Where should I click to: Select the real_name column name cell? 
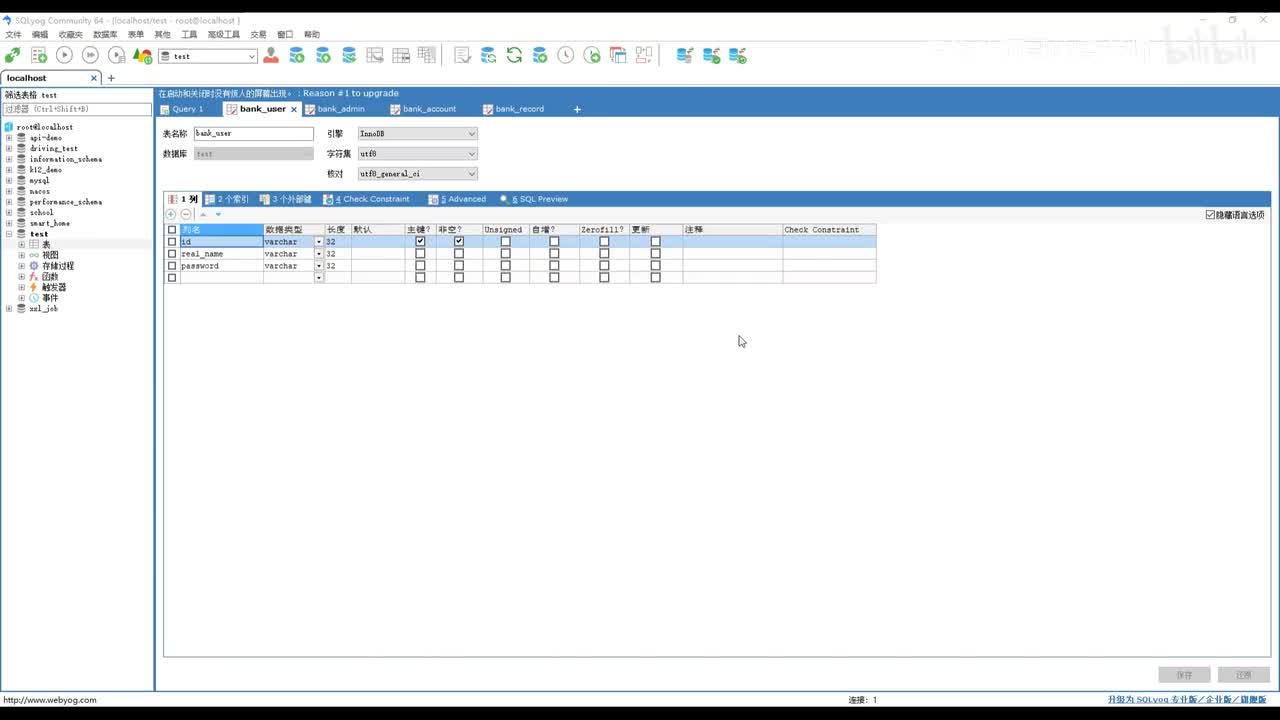pyautogui.click(x=221, y=254)
